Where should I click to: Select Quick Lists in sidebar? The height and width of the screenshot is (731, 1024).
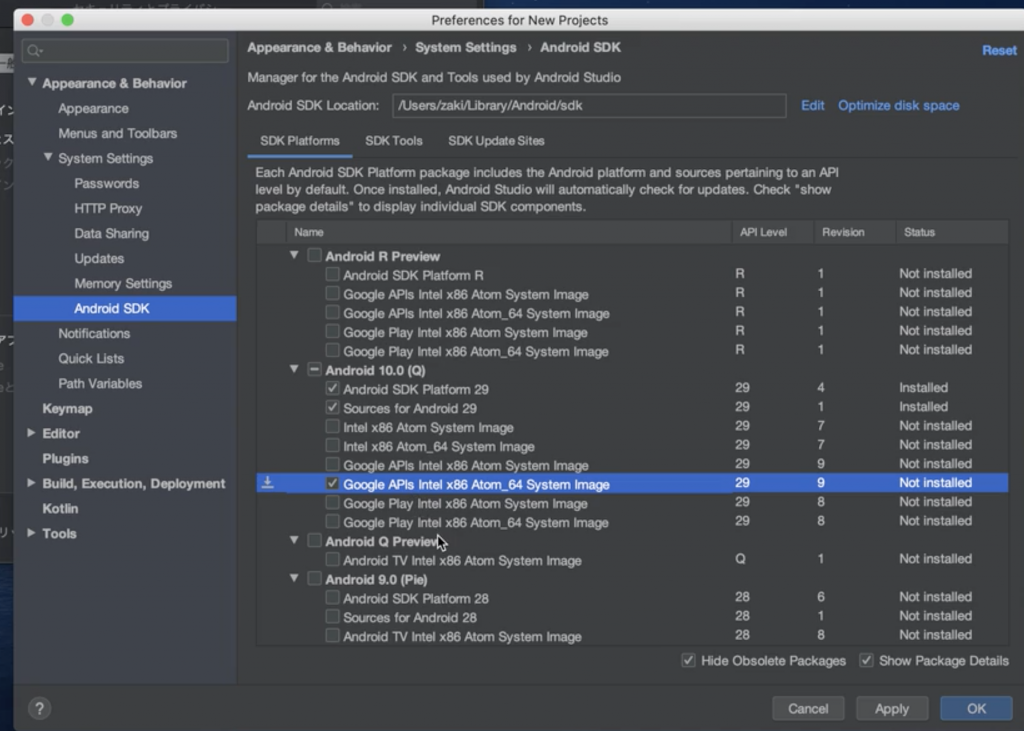coord(91,359)
